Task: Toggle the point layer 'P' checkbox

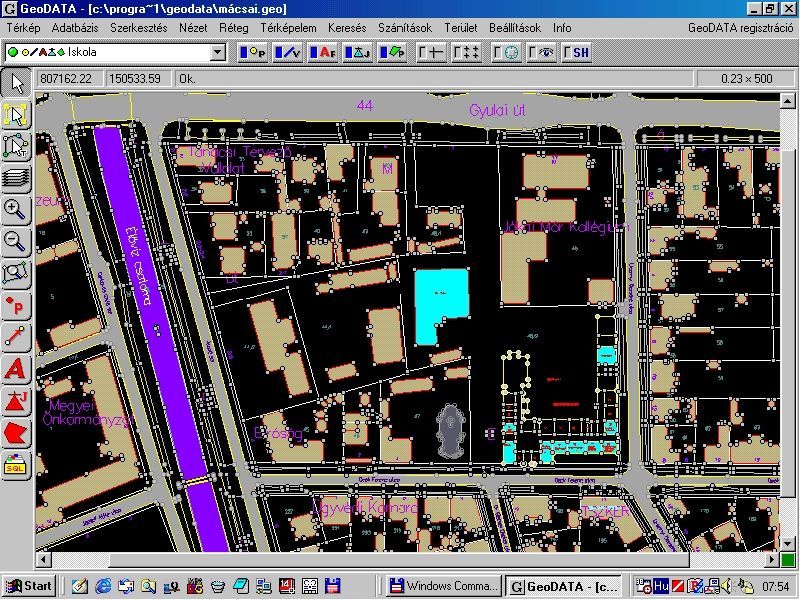Action: pyautogui.click(x=253, y=52)
